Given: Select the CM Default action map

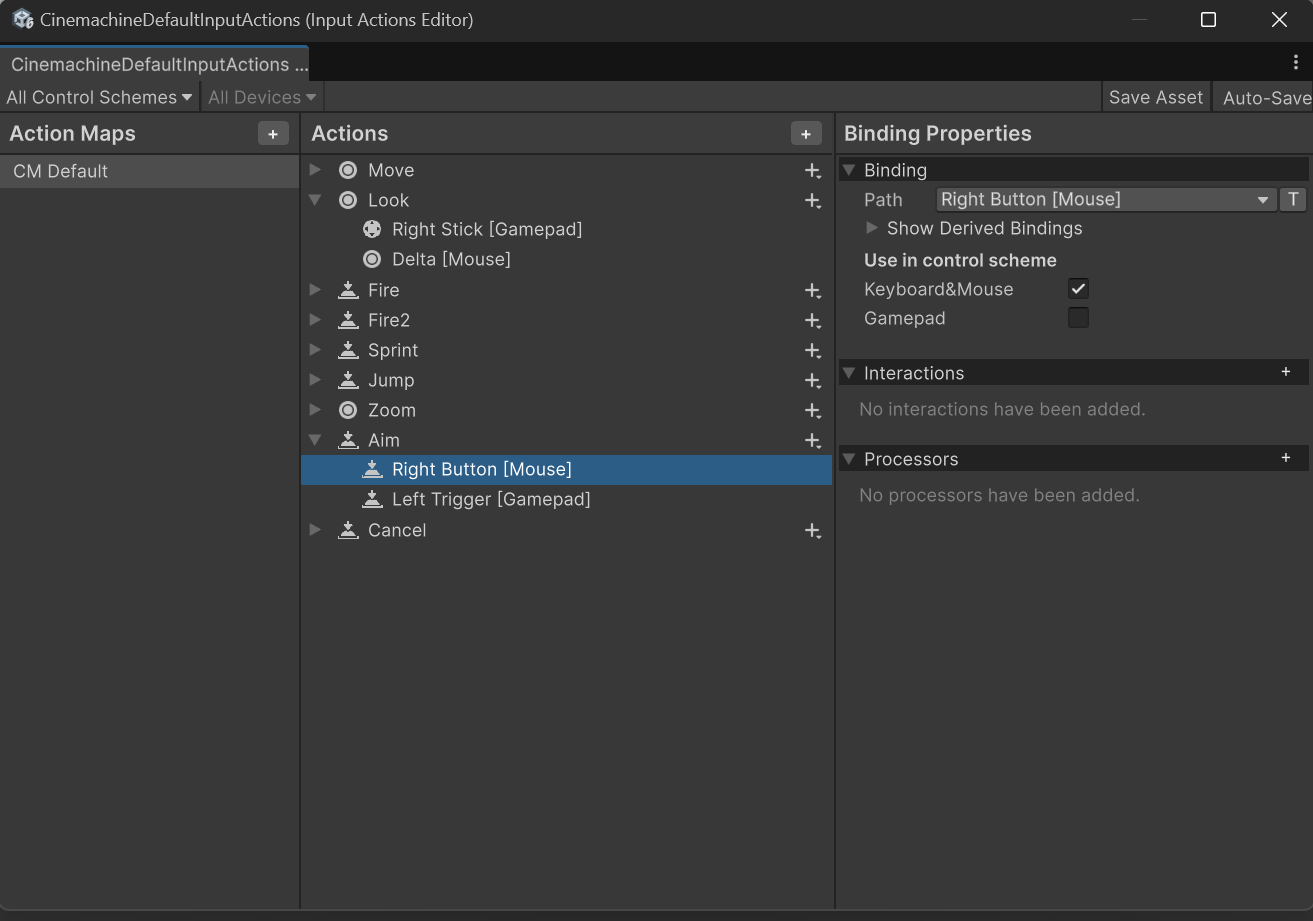Looking at the screenshot, I should tap(150, 171).
